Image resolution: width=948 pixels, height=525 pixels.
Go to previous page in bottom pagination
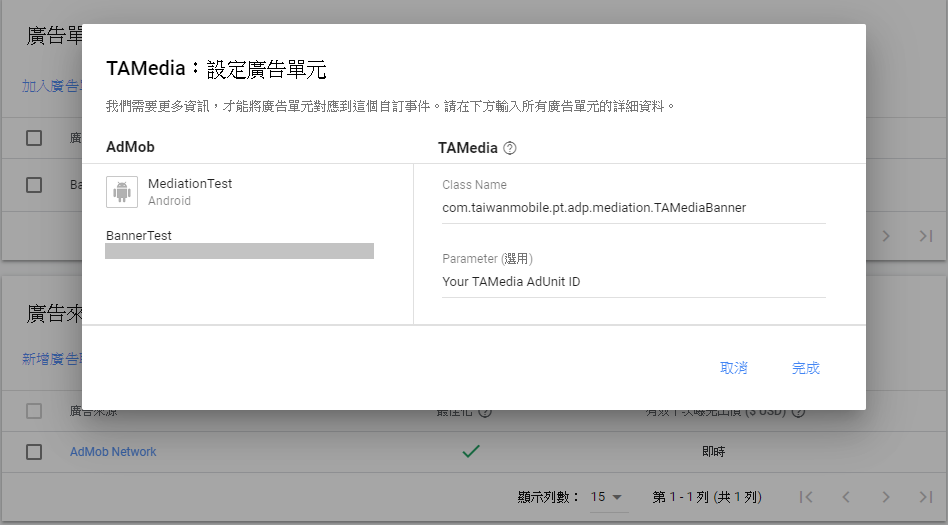point(846,497)
